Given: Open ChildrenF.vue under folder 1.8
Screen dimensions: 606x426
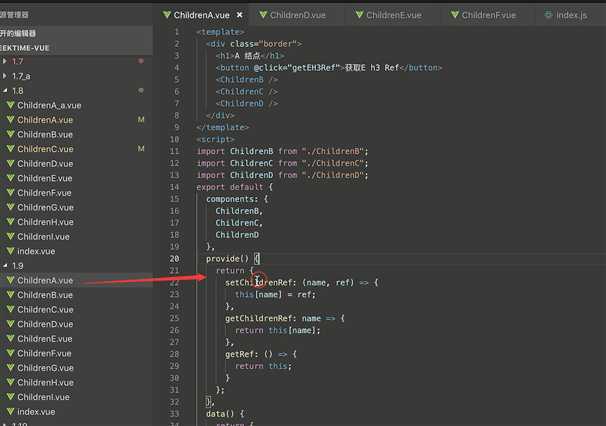Looking at the screenshot, I should [44, 193].
